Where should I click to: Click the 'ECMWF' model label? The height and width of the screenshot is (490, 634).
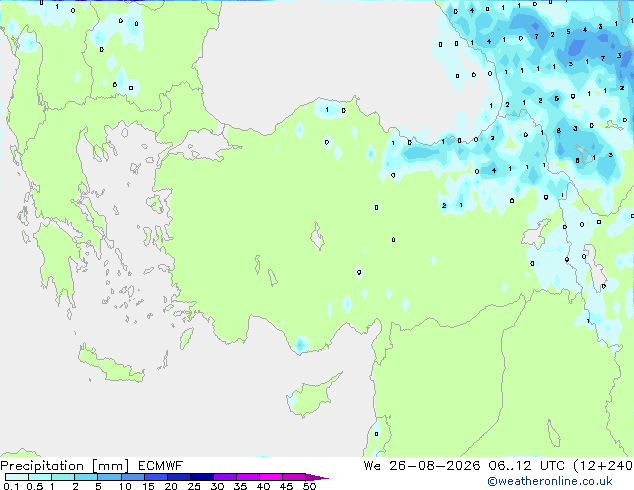[x=161, y=466]
